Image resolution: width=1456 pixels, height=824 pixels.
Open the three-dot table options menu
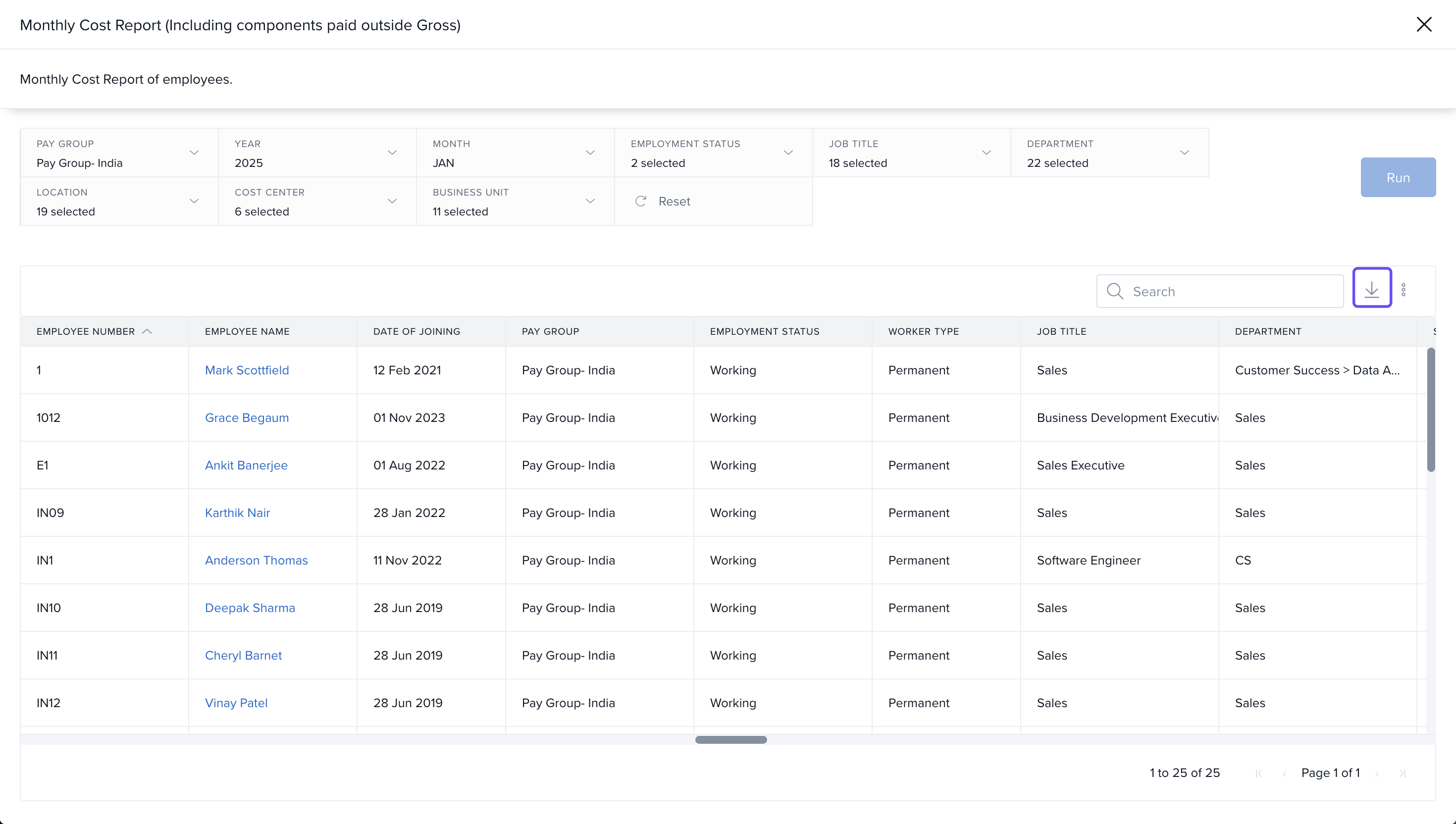coord(1404,290)
